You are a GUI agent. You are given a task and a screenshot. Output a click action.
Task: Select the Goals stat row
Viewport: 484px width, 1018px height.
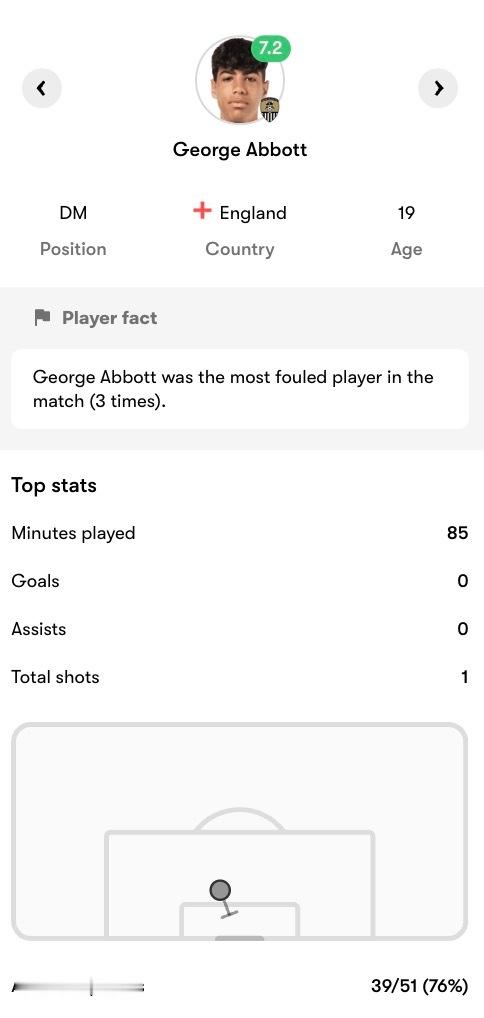pos(240,581)
